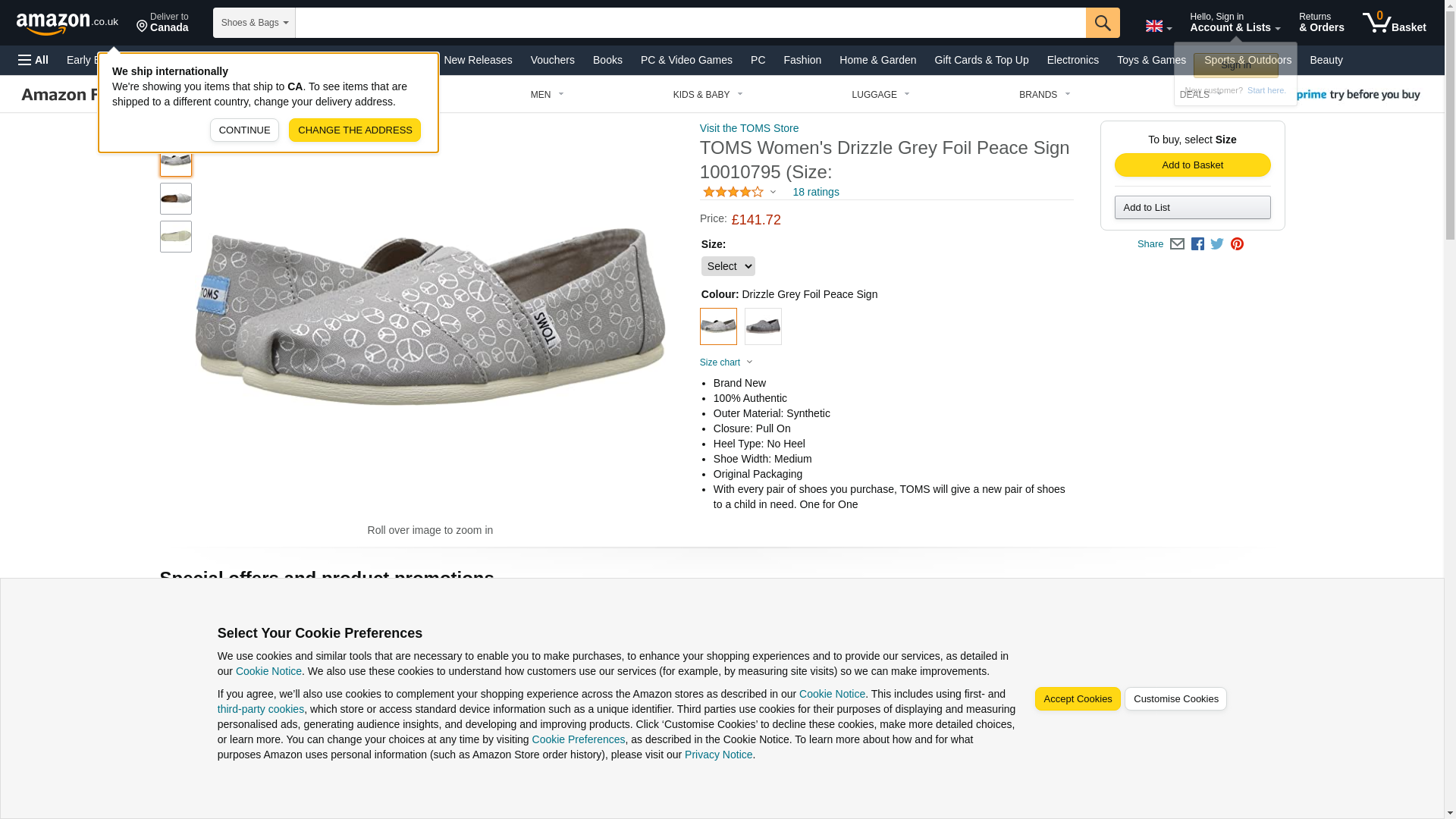
Task: Open the LUGGAGE fashion menu
Action: 880,95
